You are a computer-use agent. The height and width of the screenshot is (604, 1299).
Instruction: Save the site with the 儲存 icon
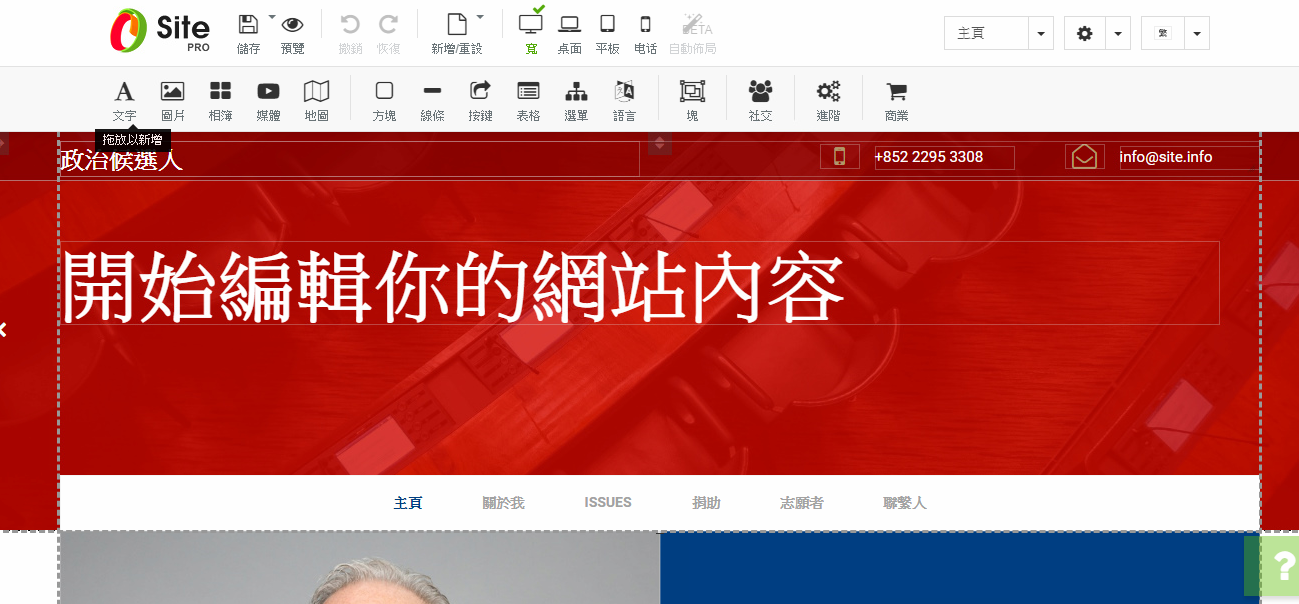pyautogui.click(x=248, y=25)
